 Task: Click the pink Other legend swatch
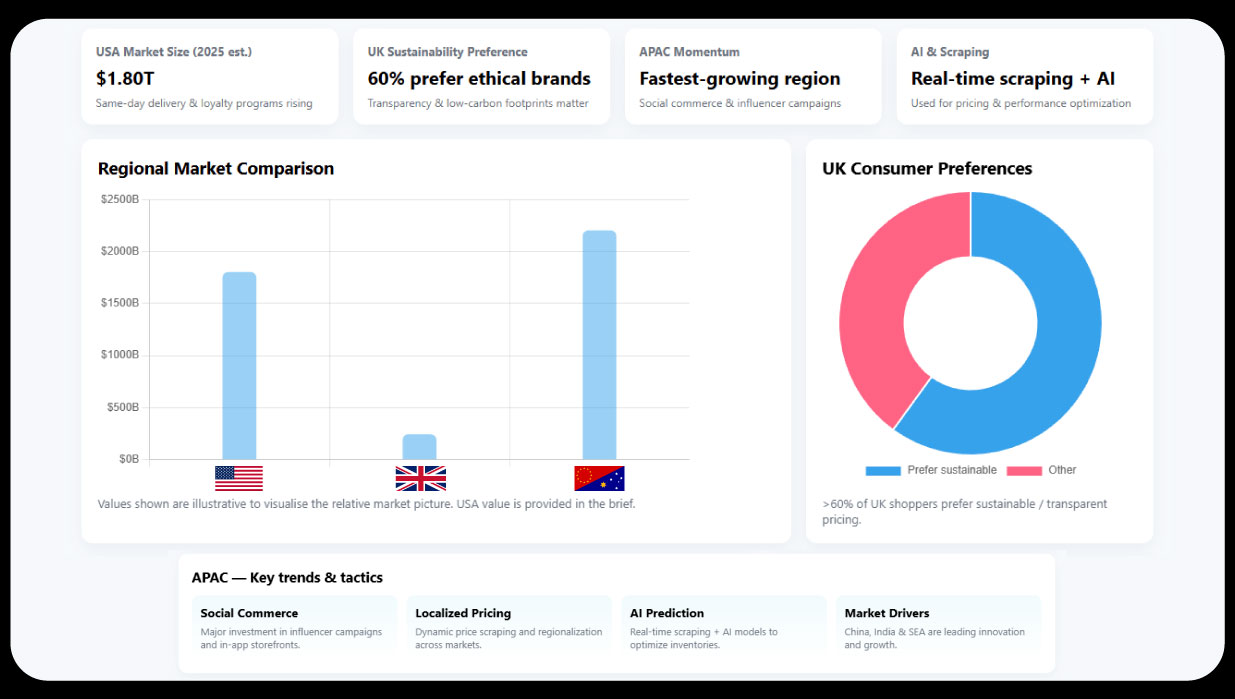click(1024, 471)
